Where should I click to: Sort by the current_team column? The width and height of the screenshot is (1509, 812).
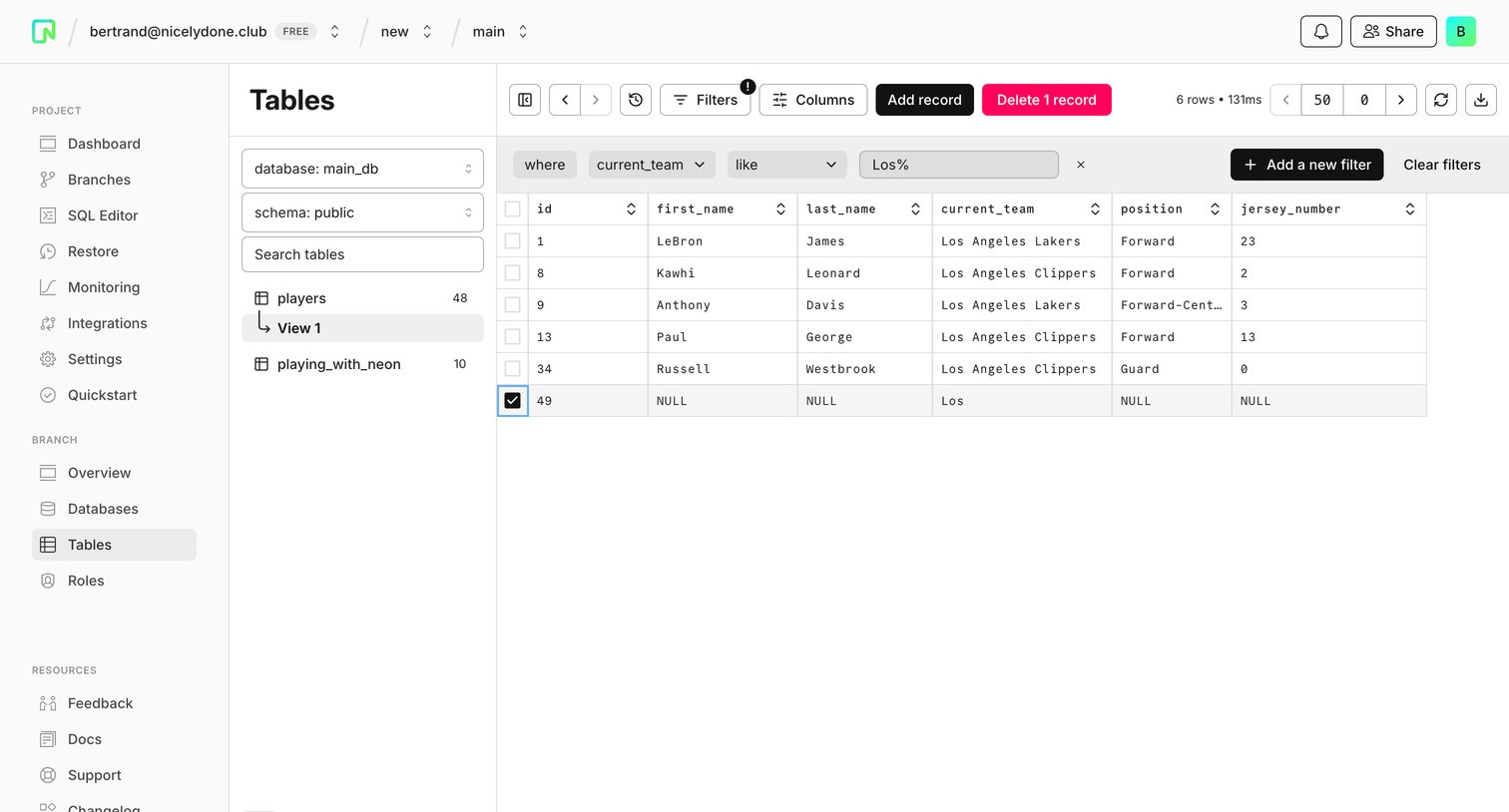coord(1095,209)
